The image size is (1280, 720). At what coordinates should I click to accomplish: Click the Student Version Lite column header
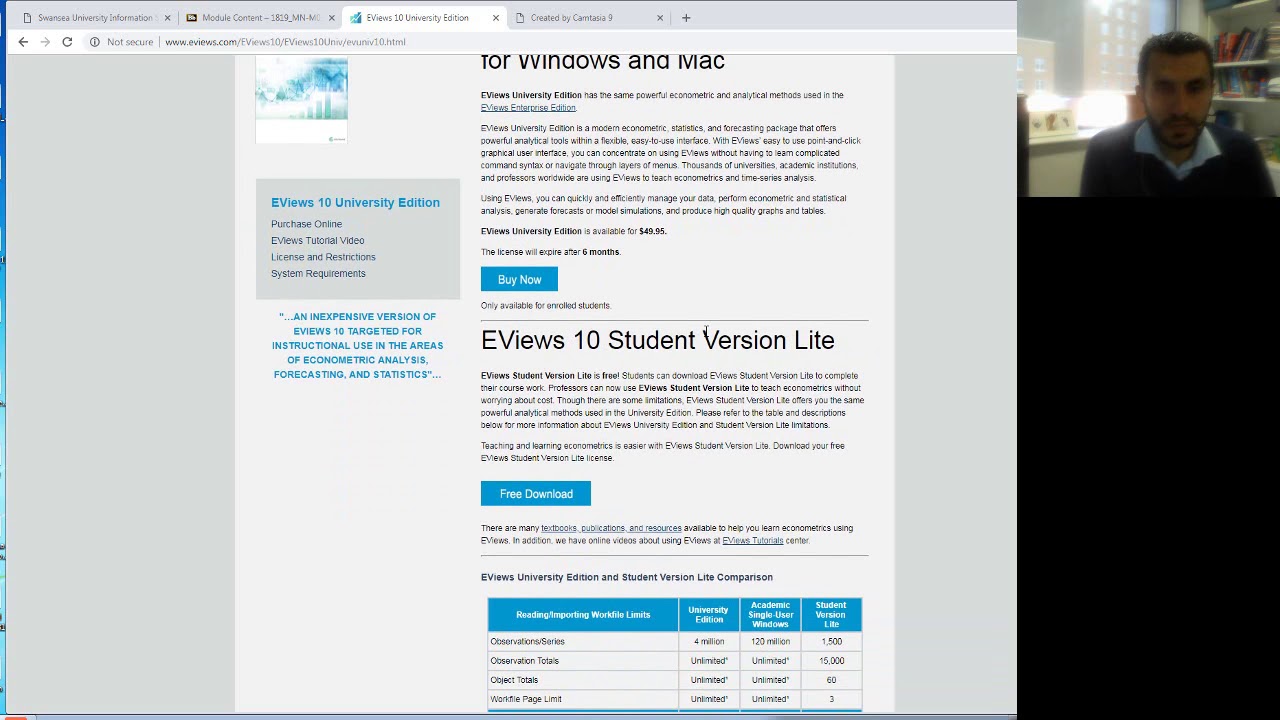[831, 615]
